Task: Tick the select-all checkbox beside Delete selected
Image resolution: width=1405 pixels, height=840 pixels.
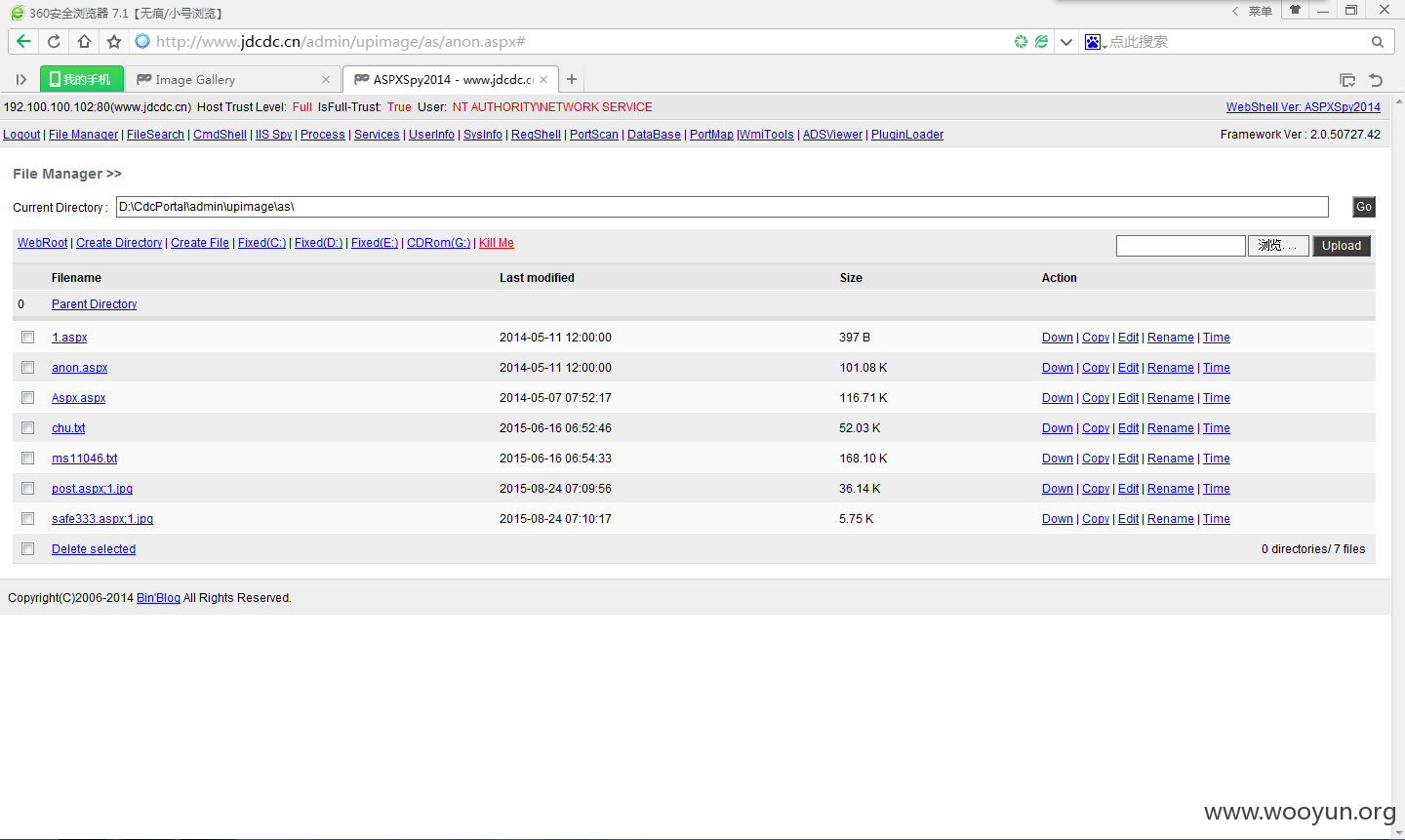Action: point(28,549)
